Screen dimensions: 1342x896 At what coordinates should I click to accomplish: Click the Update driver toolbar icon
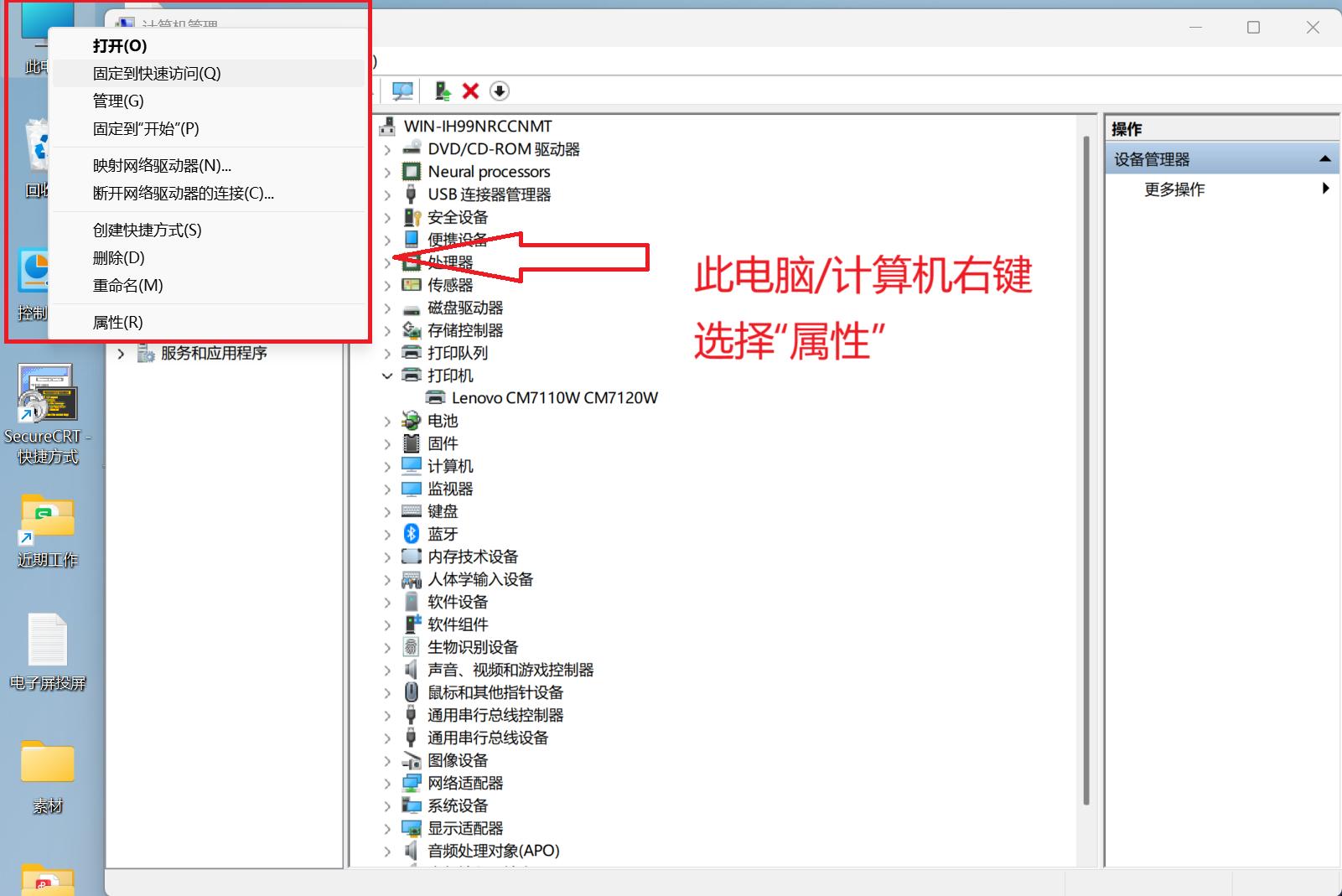(x=442, y=91)
